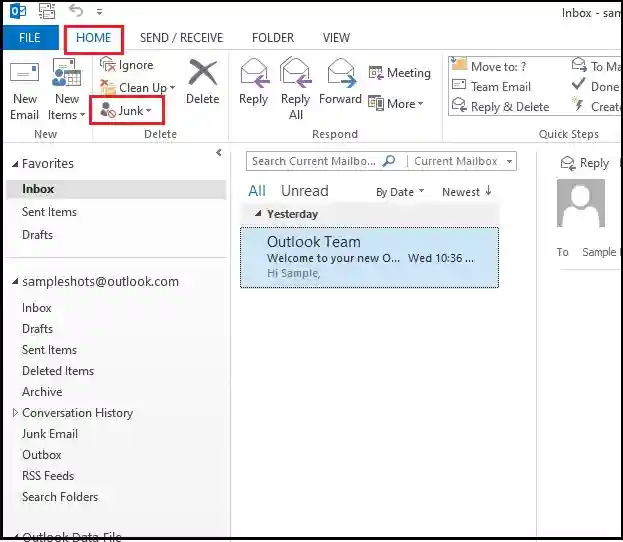Image resolution: width=623 pixels, height=542 pixels.
Task: Click the search magnifier icon
Action: 389,161
